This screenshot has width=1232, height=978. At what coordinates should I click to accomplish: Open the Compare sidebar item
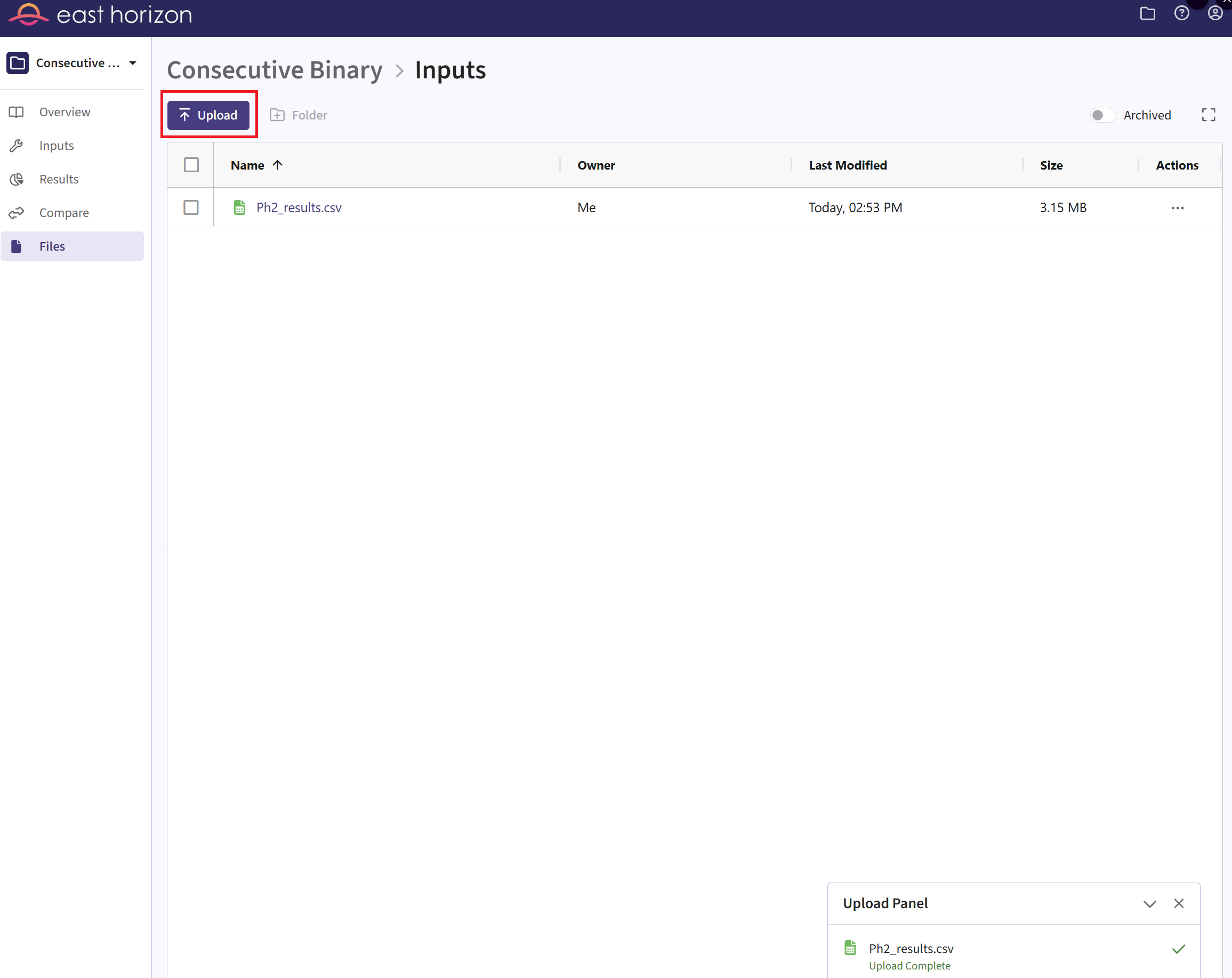click(64, 213)
